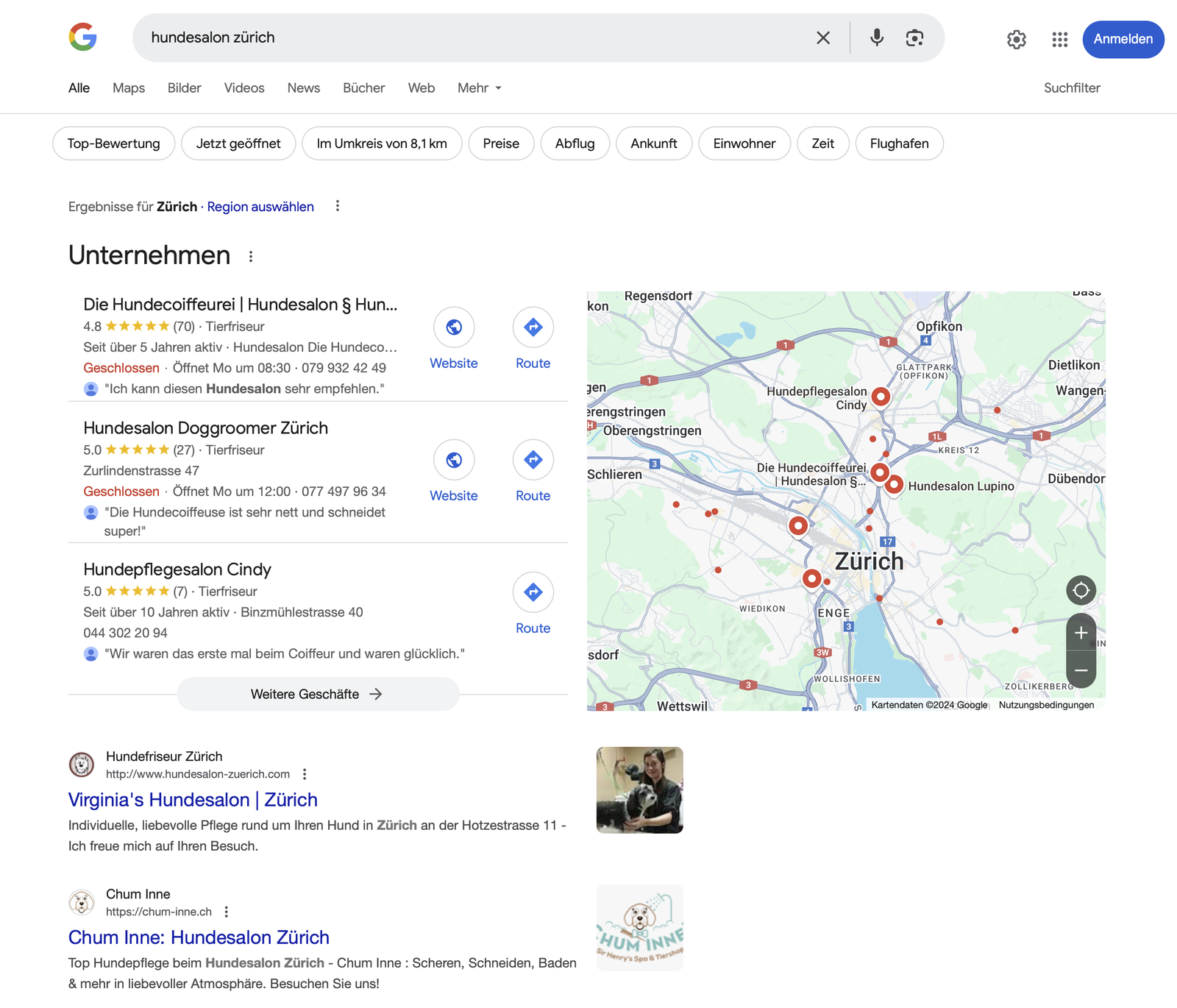The image size is (1177, 1008).
Task: Switch to the Bücher tab
Action: point(364,88)
